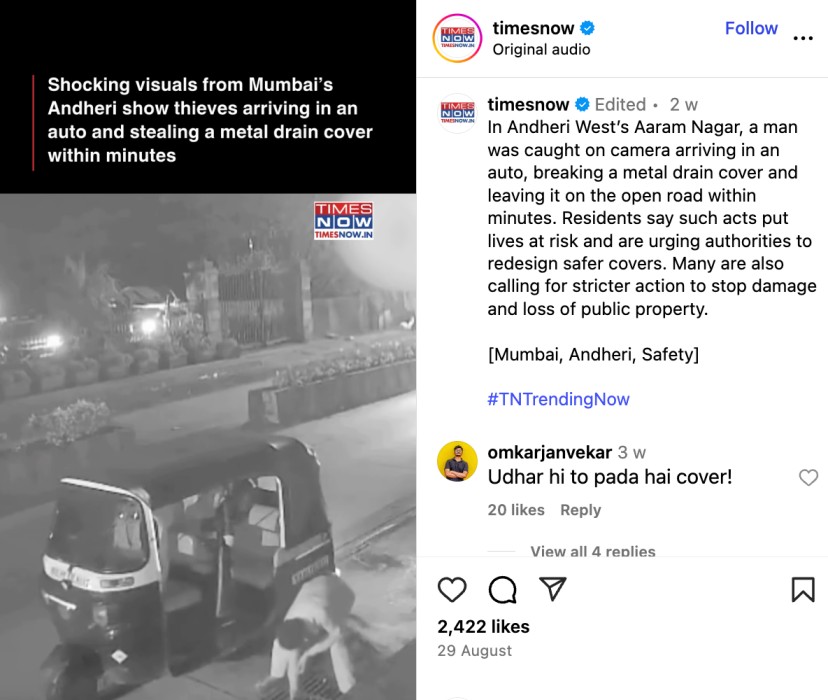Play the auto-rickshaw video reel
The width and height of the screenshot is (828, 700).
point(208,447)
